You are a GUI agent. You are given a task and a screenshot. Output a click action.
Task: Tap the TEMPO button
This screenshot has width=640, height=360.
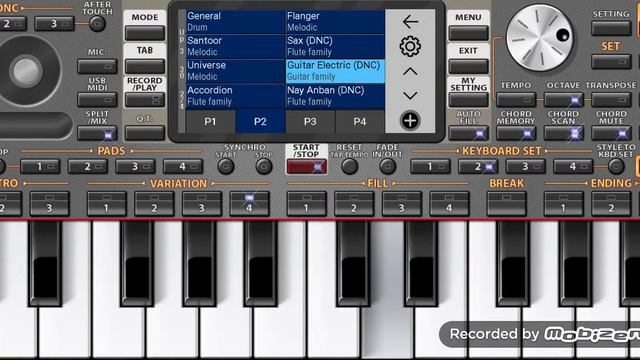pos(516,100)
